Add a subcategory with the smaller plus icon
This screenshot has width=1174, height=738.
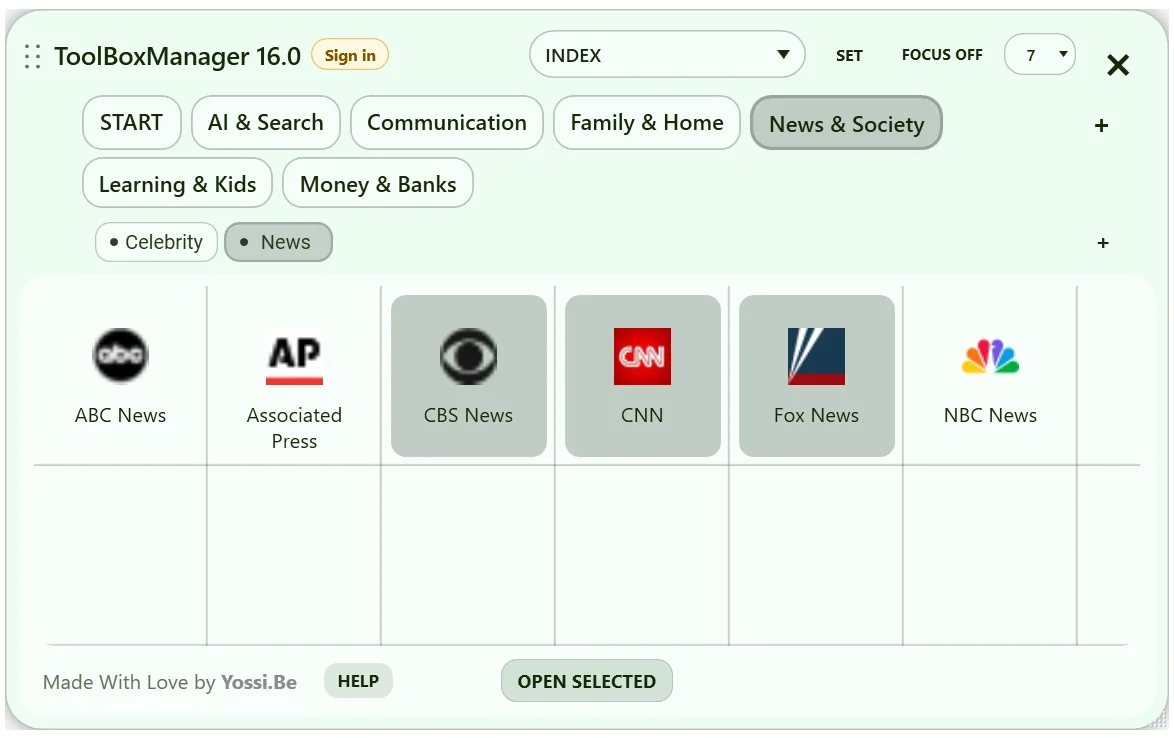1103,243
